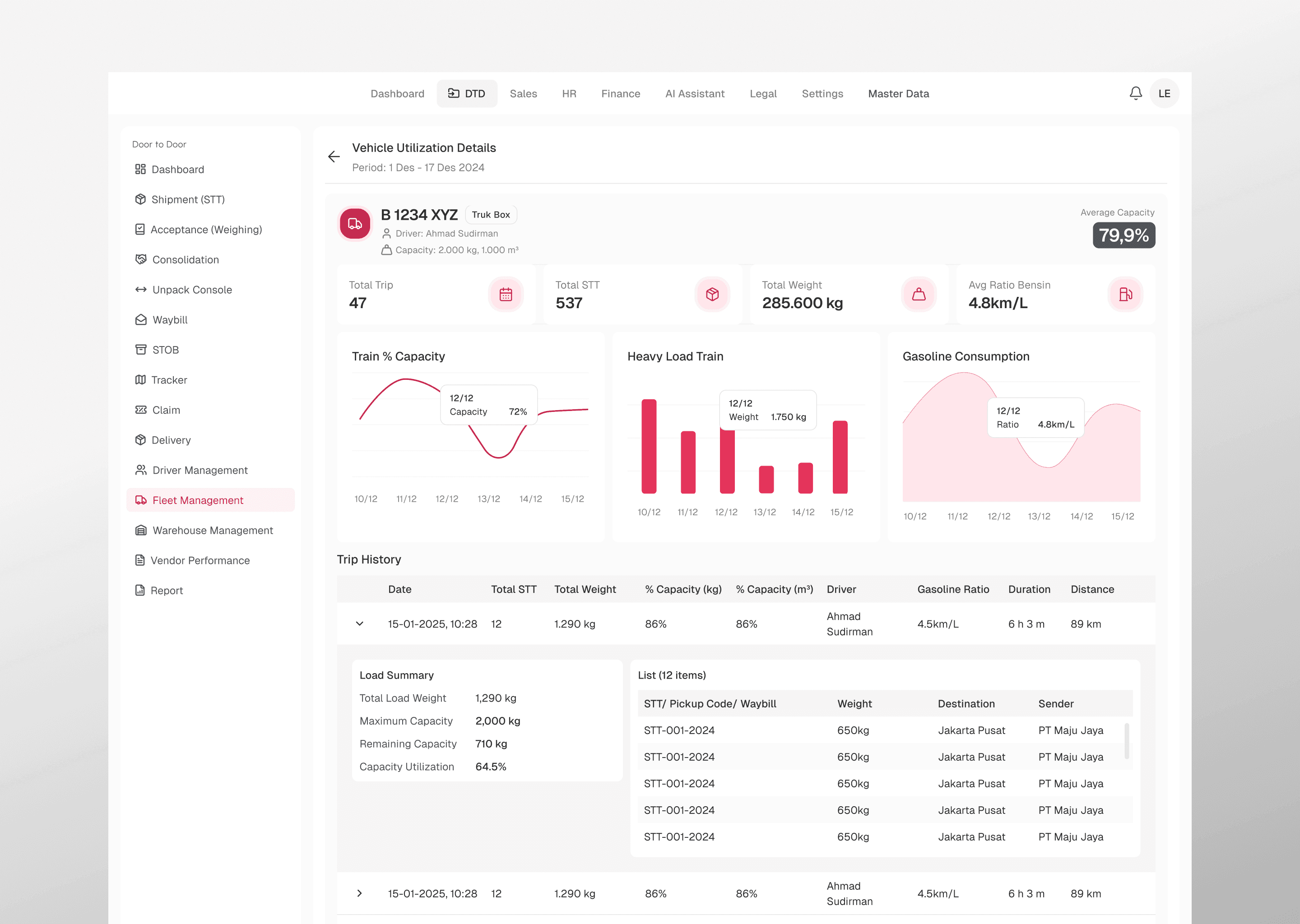The image size is (1300, 924).
Task: Open Report in the sidebar
Action: (211, 590)
